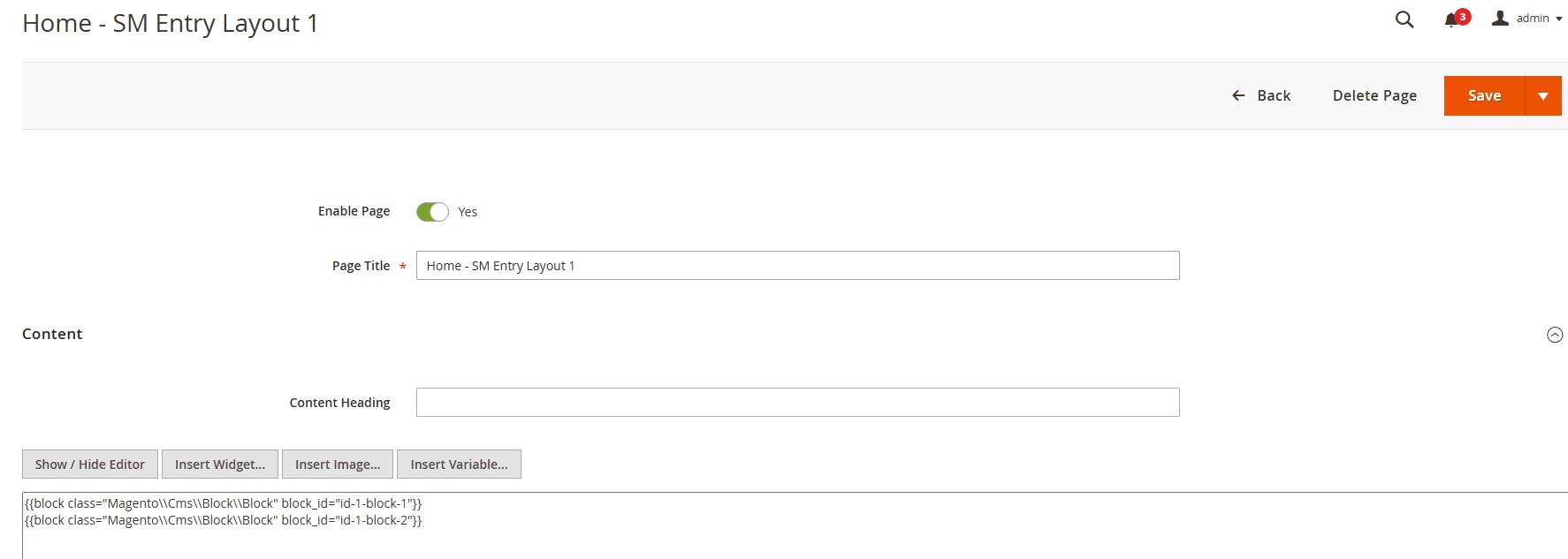The image size is (1568, 559).
Task: Open the notifications bell
Action: [1450, 21]
